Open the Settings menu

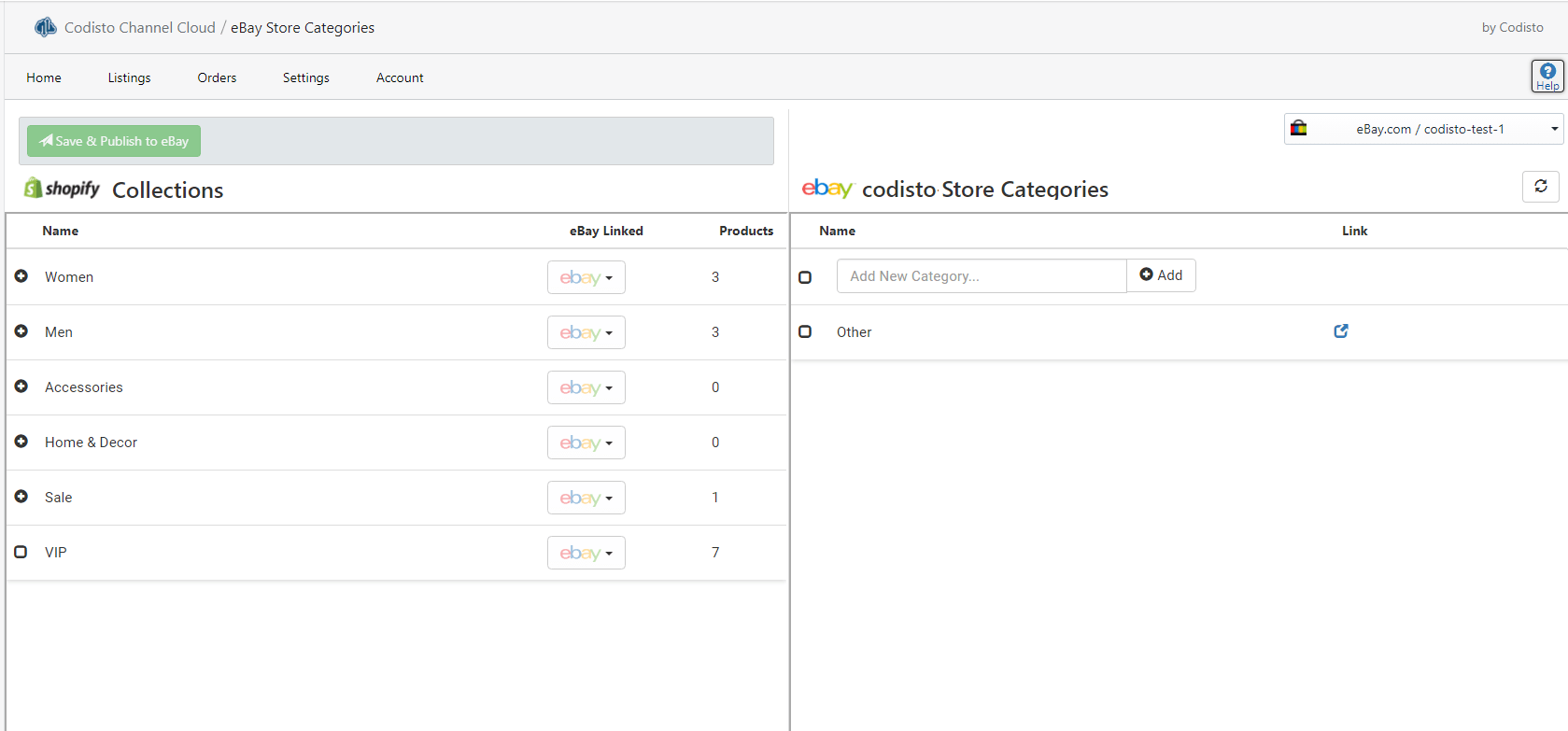pyautogui.click(x=306, y=77)
